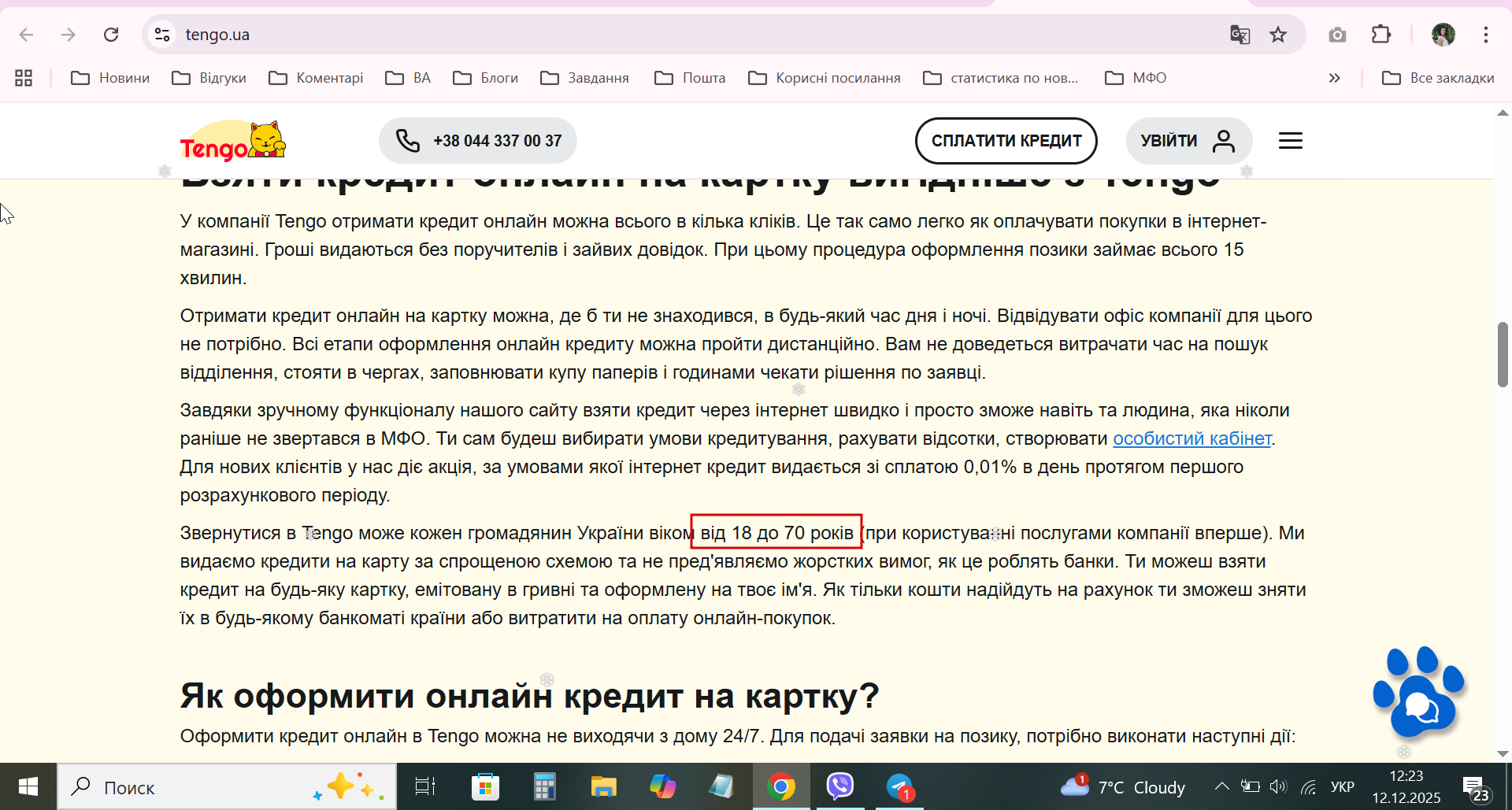
Task: Open the site hamburger menu
Action: click(1291, 141)
